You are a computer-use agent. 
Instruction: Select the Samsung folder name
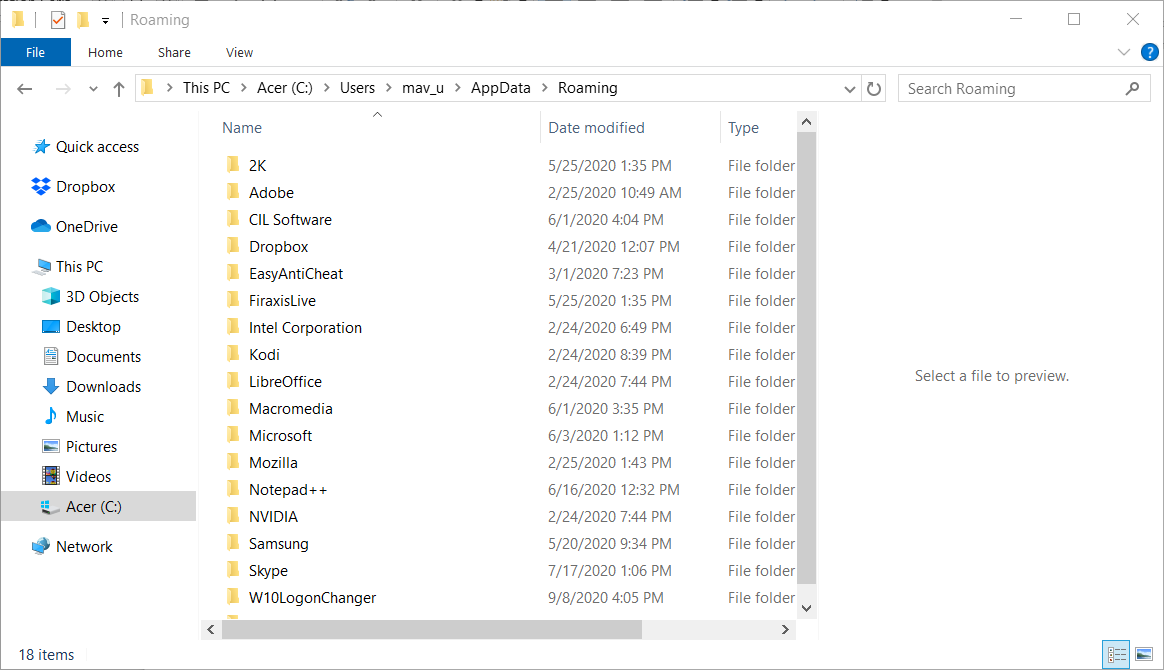278,544
